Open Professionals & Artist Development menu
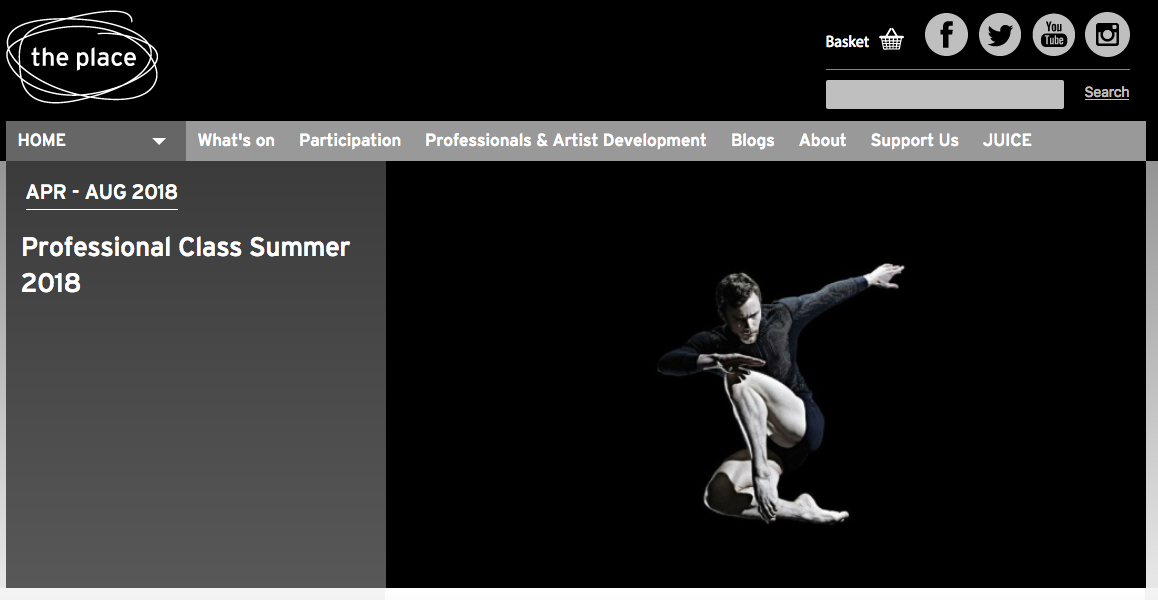This screenshot has height=600, width=1158. click(x=566, y=140)
